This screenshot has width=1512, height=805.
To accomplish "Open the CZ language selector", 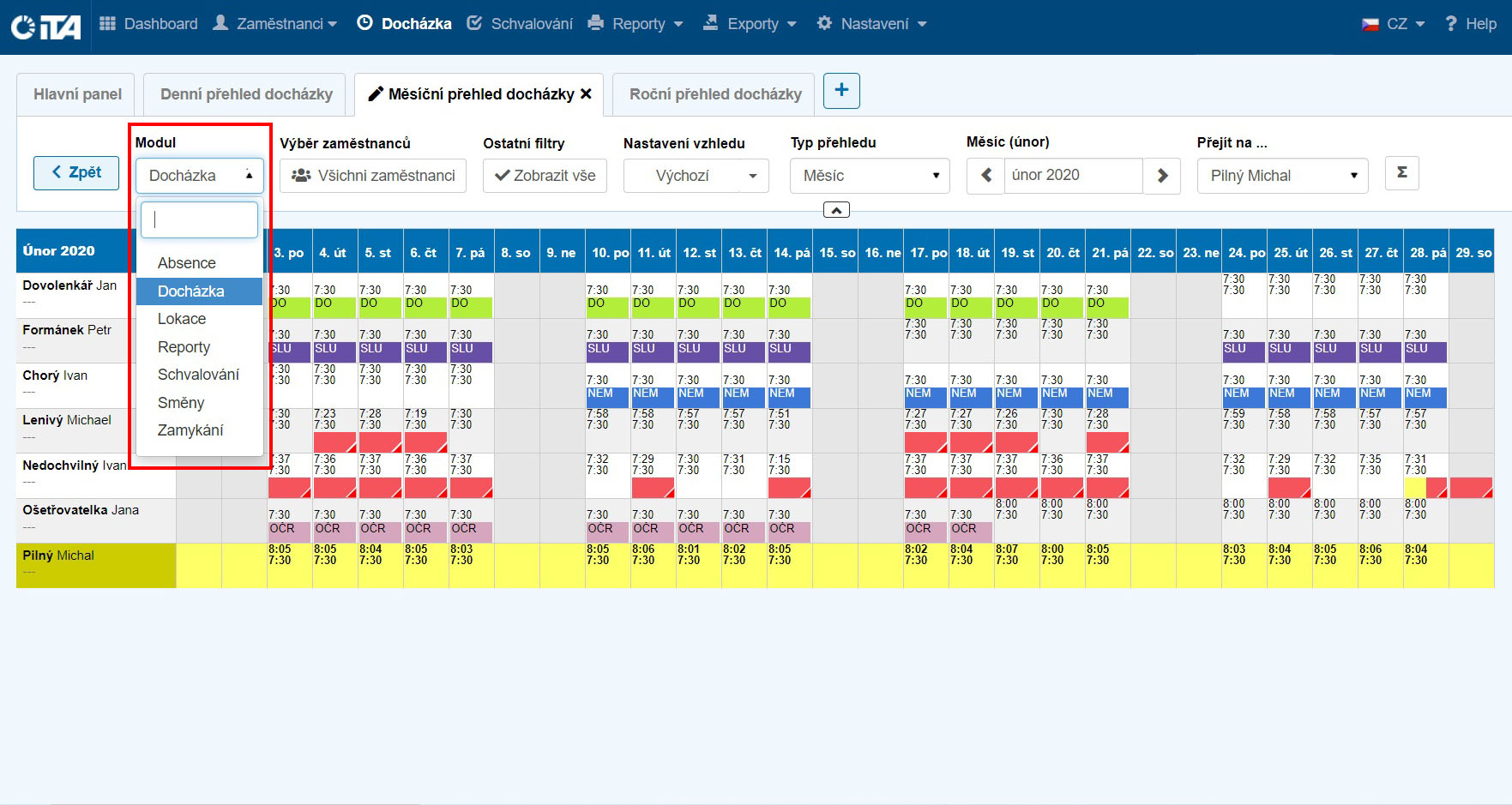I will pos(1393,24).
